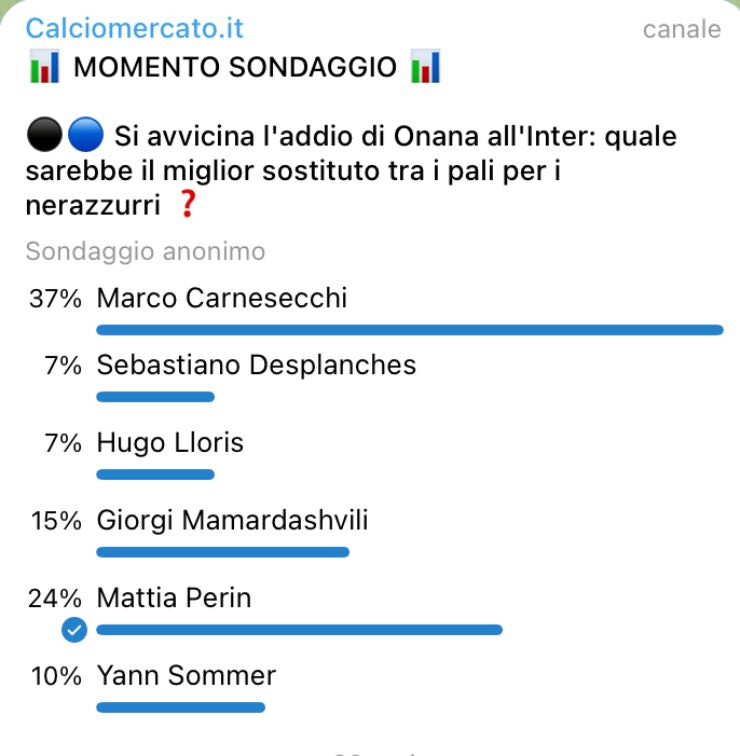740x756 pixels.
Task: Click the Mattia Perin option text
Action: [174, 598]
